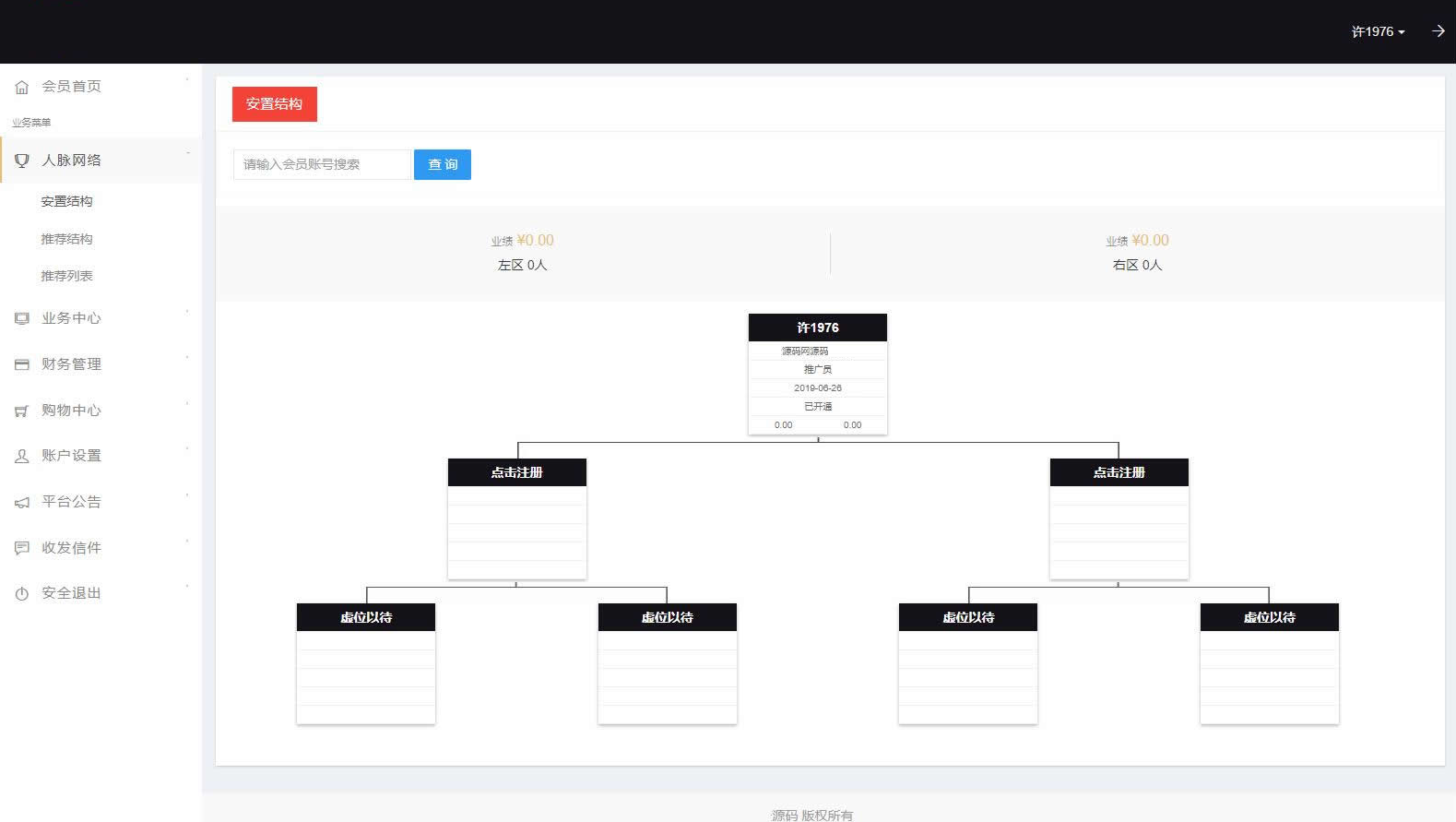The image size is (1456, 822).
Task: Click the arrow next to 财务管理
Action: pyautogui.click(x=187, y=357)
